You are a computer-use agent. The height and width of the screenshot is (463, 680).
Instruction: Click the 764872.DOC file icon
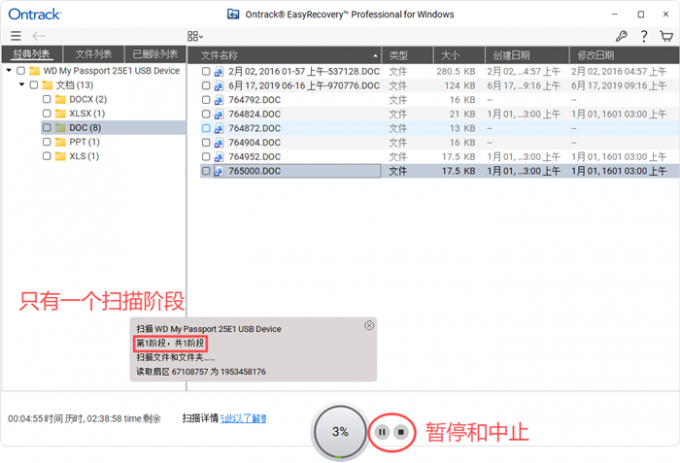(x=219, y=128)
